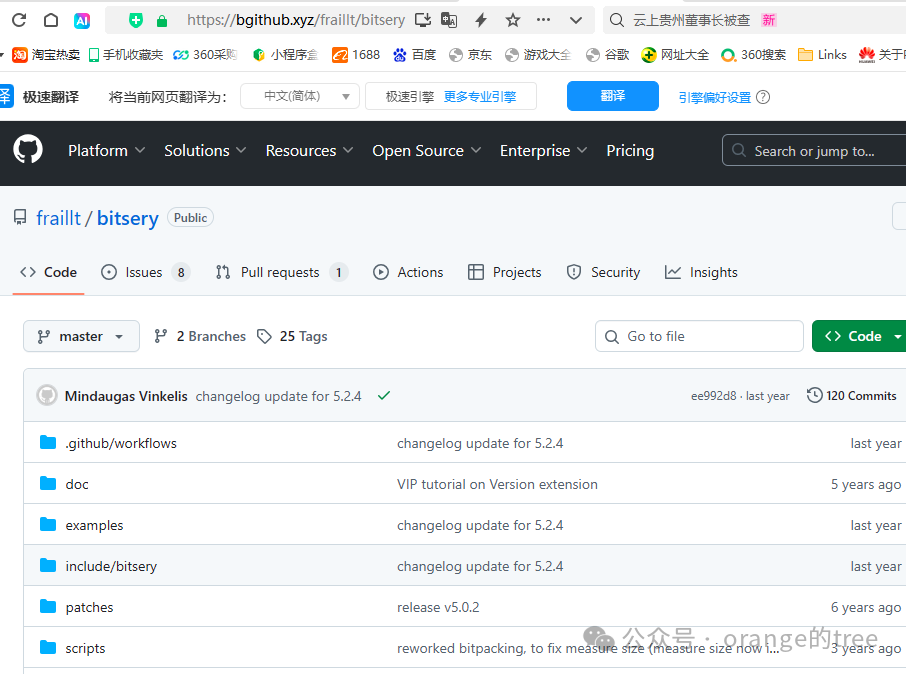The height and width of the screenshot is (674, 906).
Task: Click the browser search box magnifier icon
Action: pyautogui.click(x=617, y=20)
